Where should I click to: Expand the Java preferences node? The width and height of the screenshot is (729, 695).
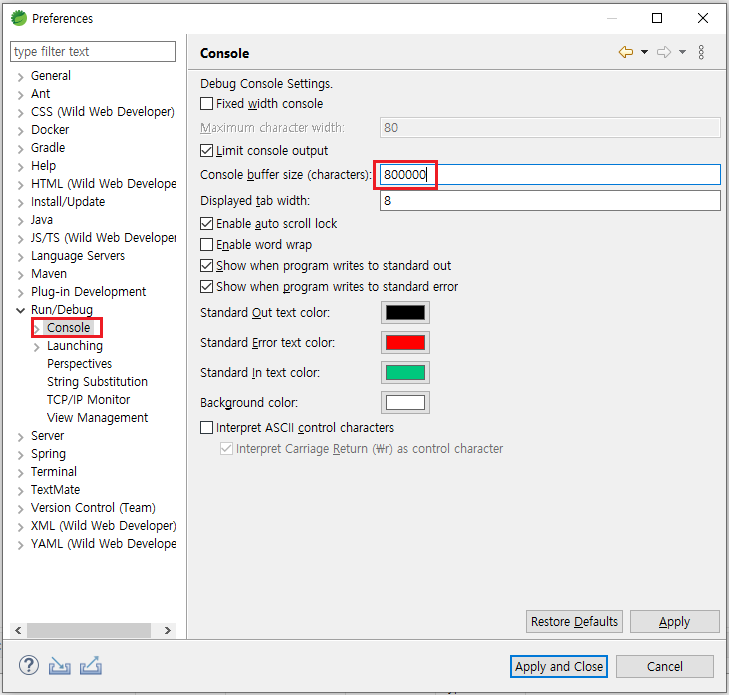click(20, 220)
